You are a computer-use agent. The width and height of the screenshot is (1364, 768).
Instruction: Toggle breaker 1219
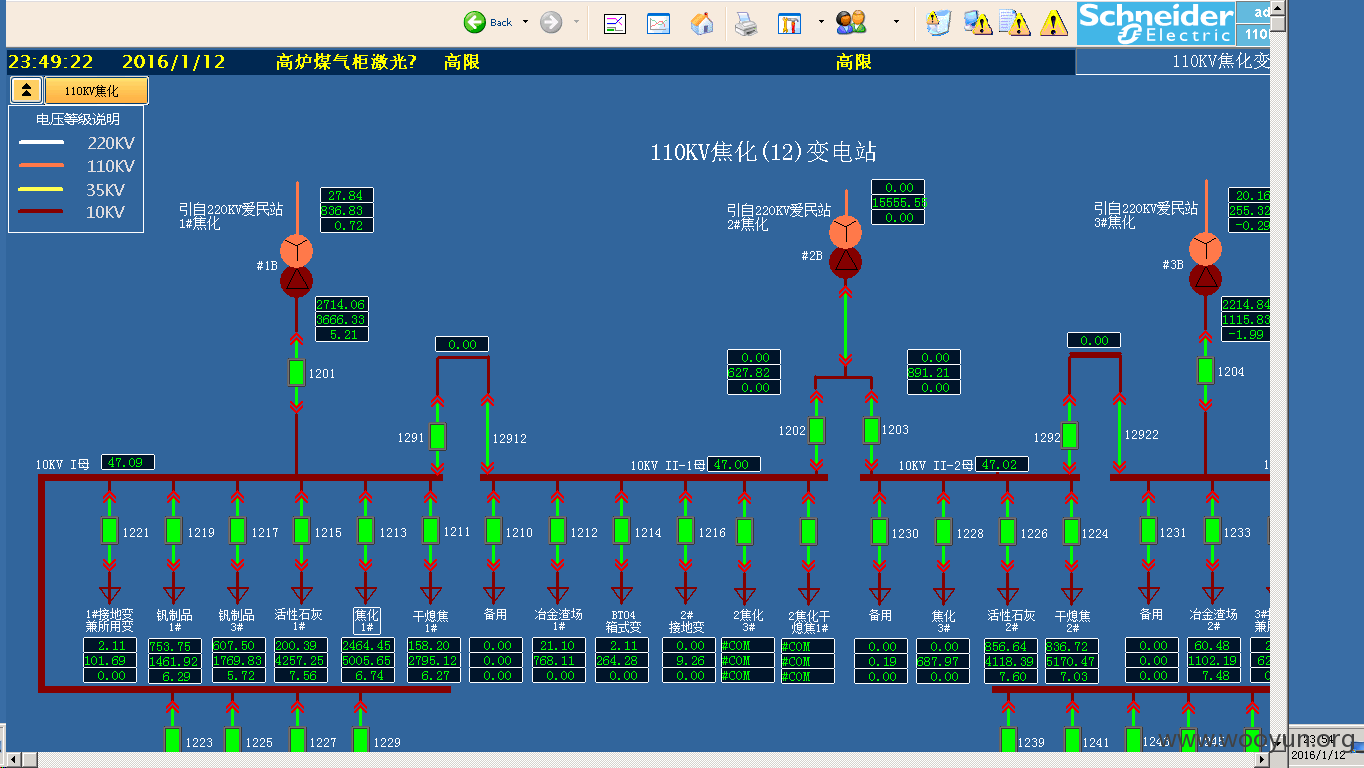point(174,531)
